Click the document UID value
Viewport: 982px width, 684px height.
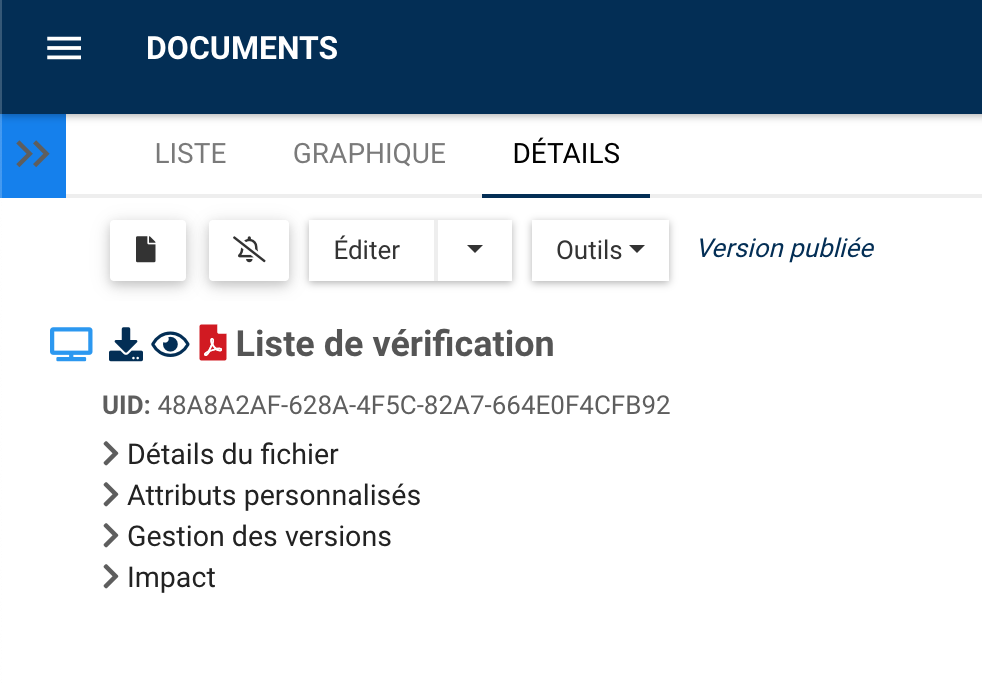tap(414, 405)
